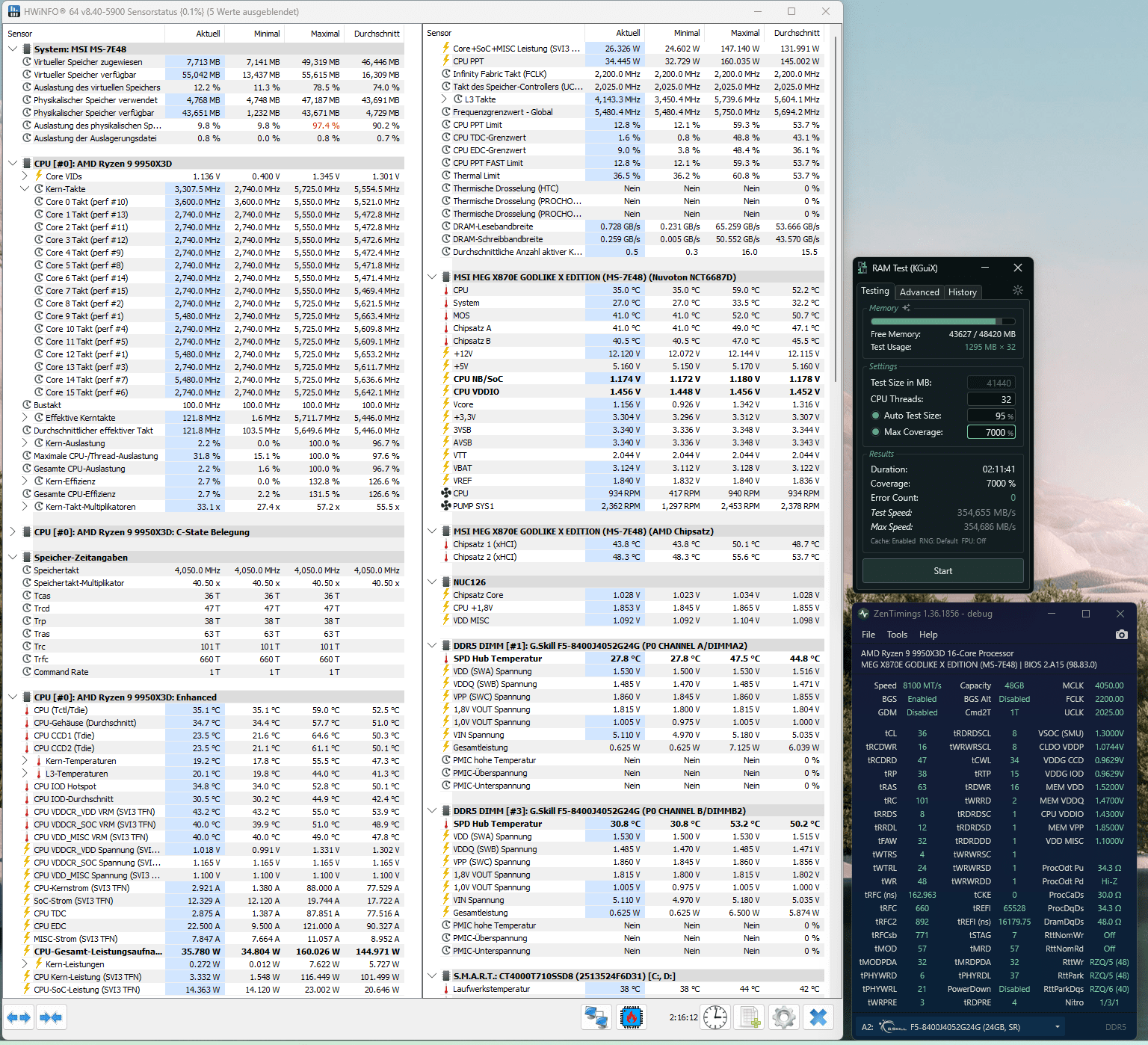Click the thermometer icon beside CPU (Tctl/Tdie)

pyautogui.click(x=27, y=710)
